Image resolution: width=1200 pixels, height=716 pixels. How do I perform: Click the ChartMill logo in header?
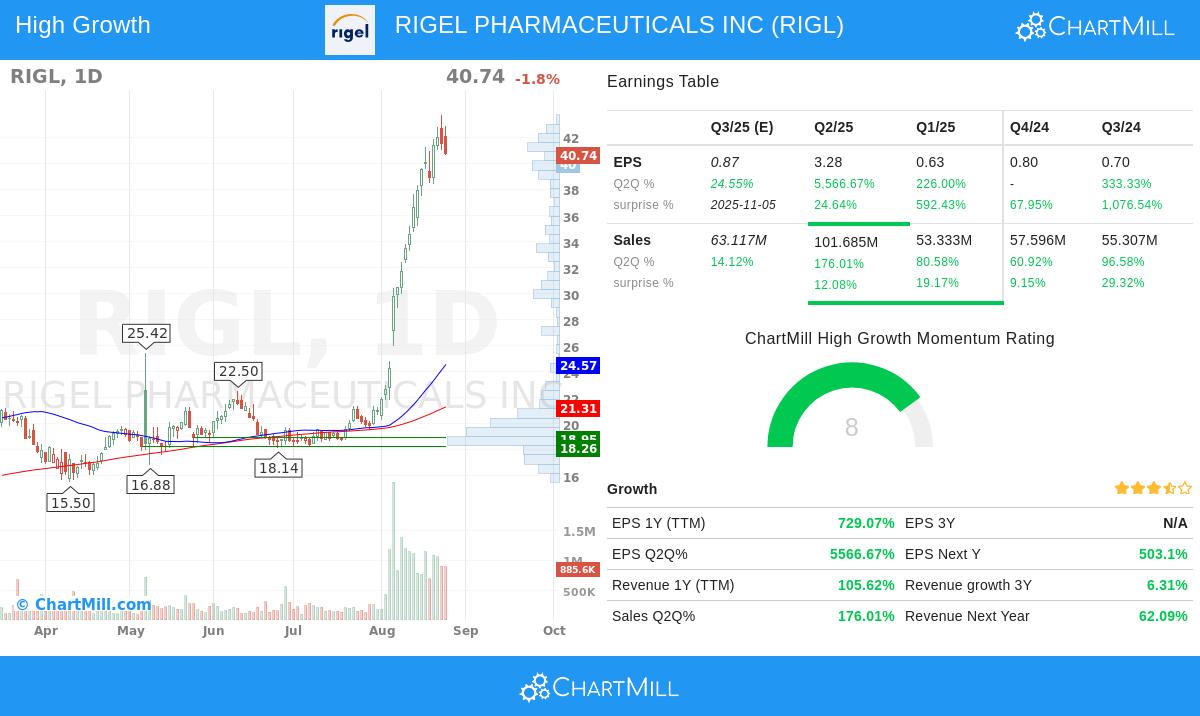tap(1095, 27)
